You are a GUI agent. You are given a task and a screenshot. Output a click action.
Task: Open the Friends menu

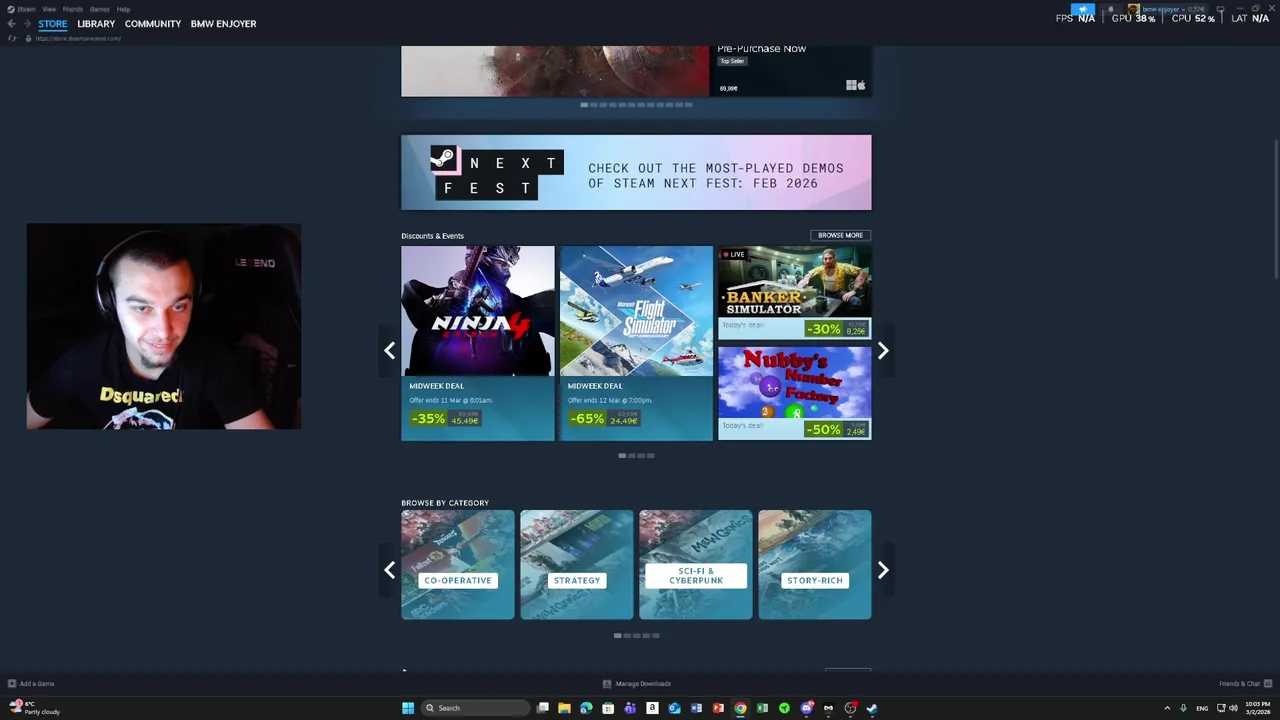pos(73,9)
